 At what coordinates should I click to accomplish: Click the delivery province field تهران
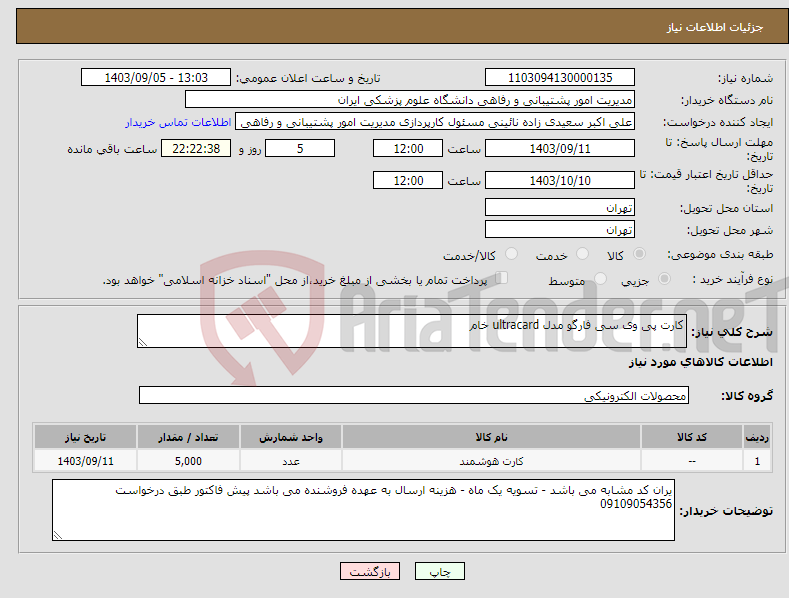tap(560, 207)
